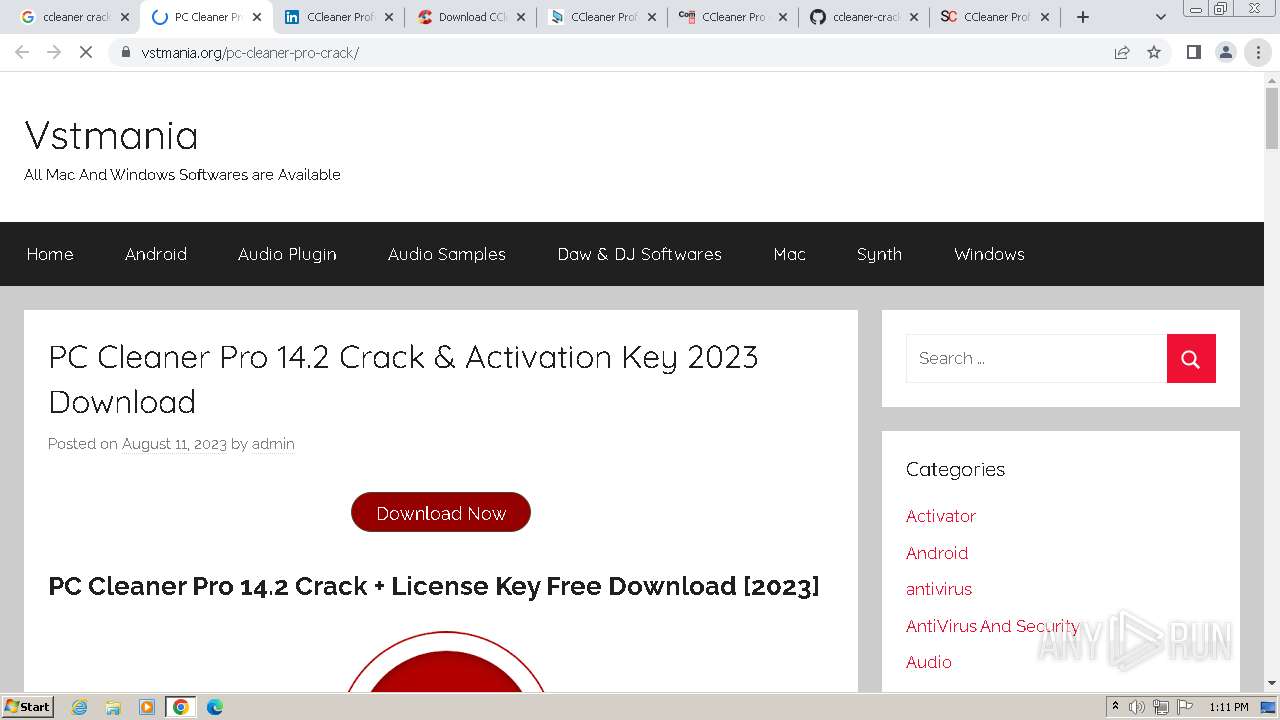This screenshot has width=1280, height=720.
Task: Open the Mac menu item
Action: click(x=789, y=254)
